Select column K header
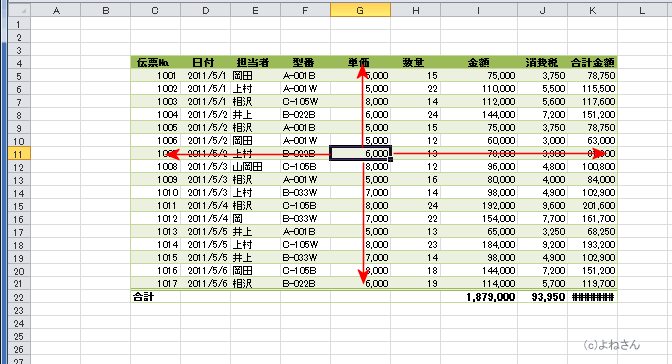Viewport: 672px width, 364px height. (x=592, y=10)
